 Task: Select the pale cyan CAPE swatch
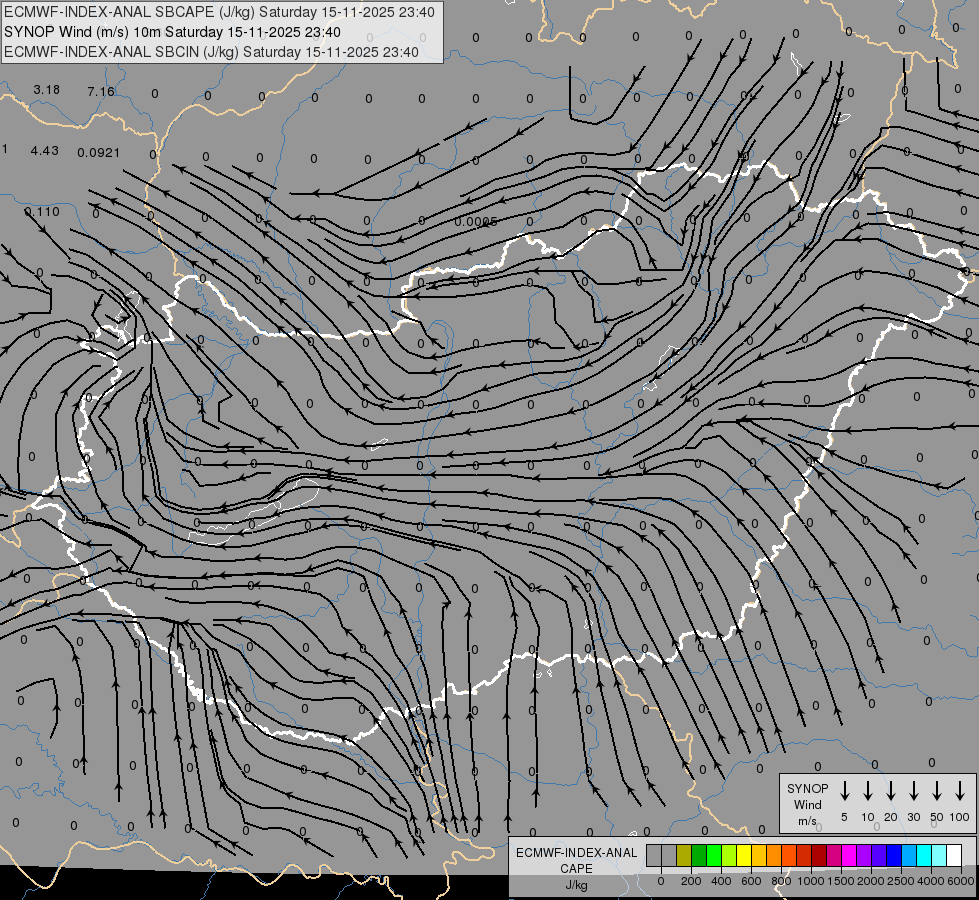tap(939, 855)
